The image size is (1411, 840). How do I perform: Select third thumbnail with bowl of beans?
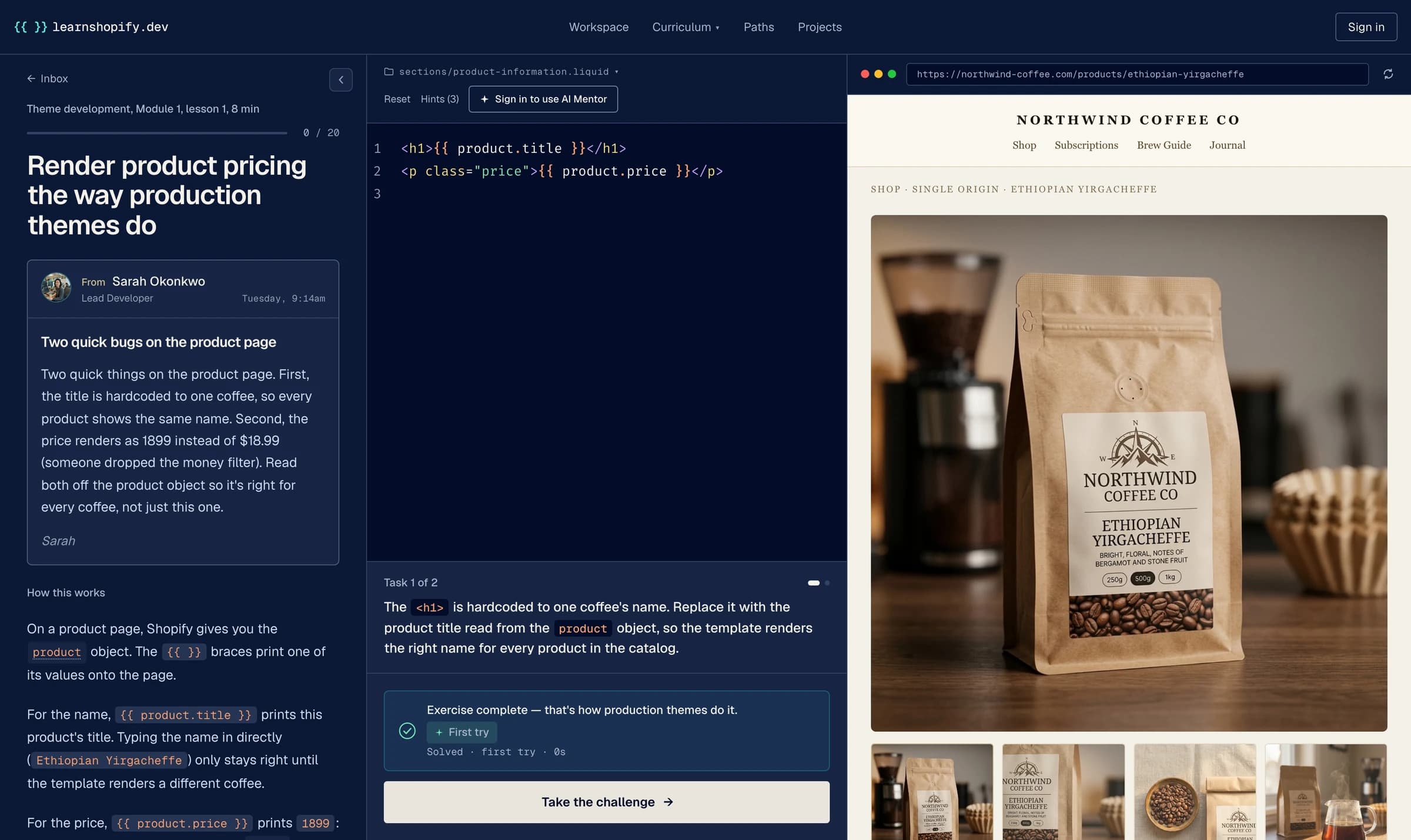pyautogui.click(x=1195, y=792)
